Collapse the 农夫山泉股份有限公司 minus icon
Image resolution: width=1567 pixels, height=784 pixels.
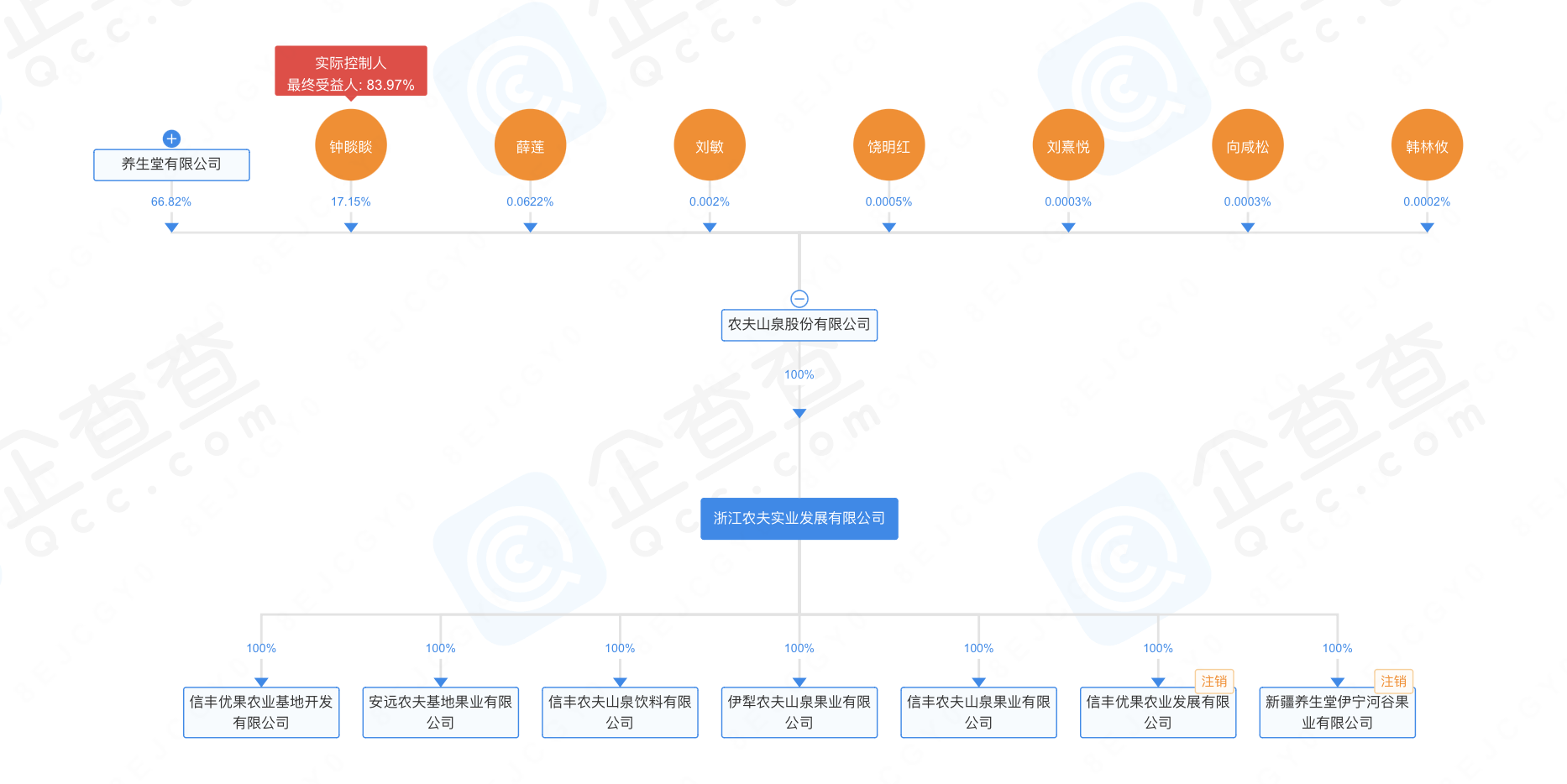coord(799,299)
